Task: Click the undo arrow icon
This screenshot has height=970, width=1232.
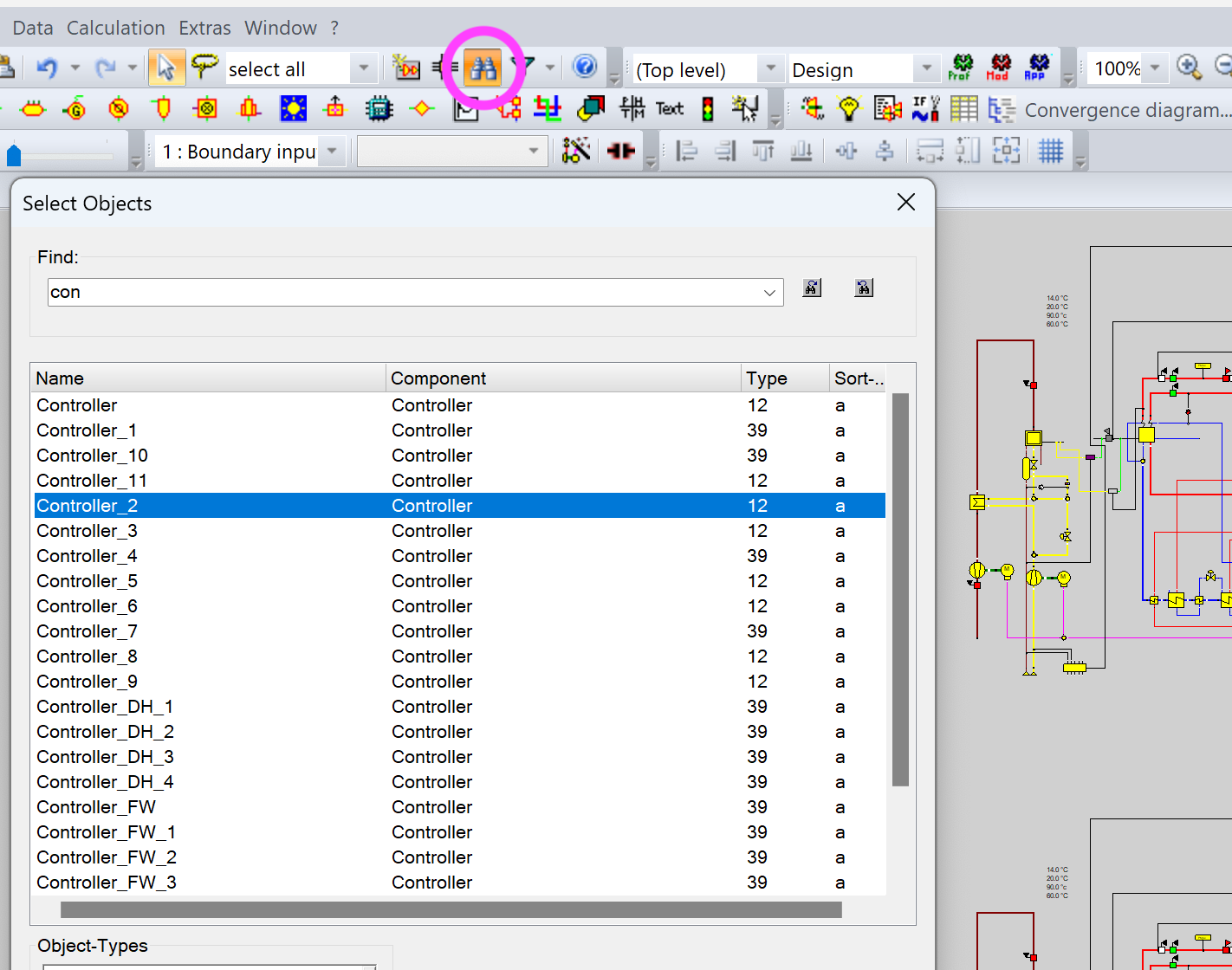Action: click(47, 68)
